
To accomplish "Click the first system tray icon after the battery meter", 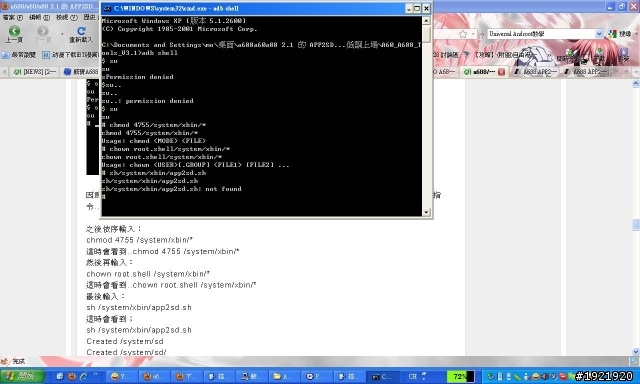I will pyautogui.click(x=491, y=376).
